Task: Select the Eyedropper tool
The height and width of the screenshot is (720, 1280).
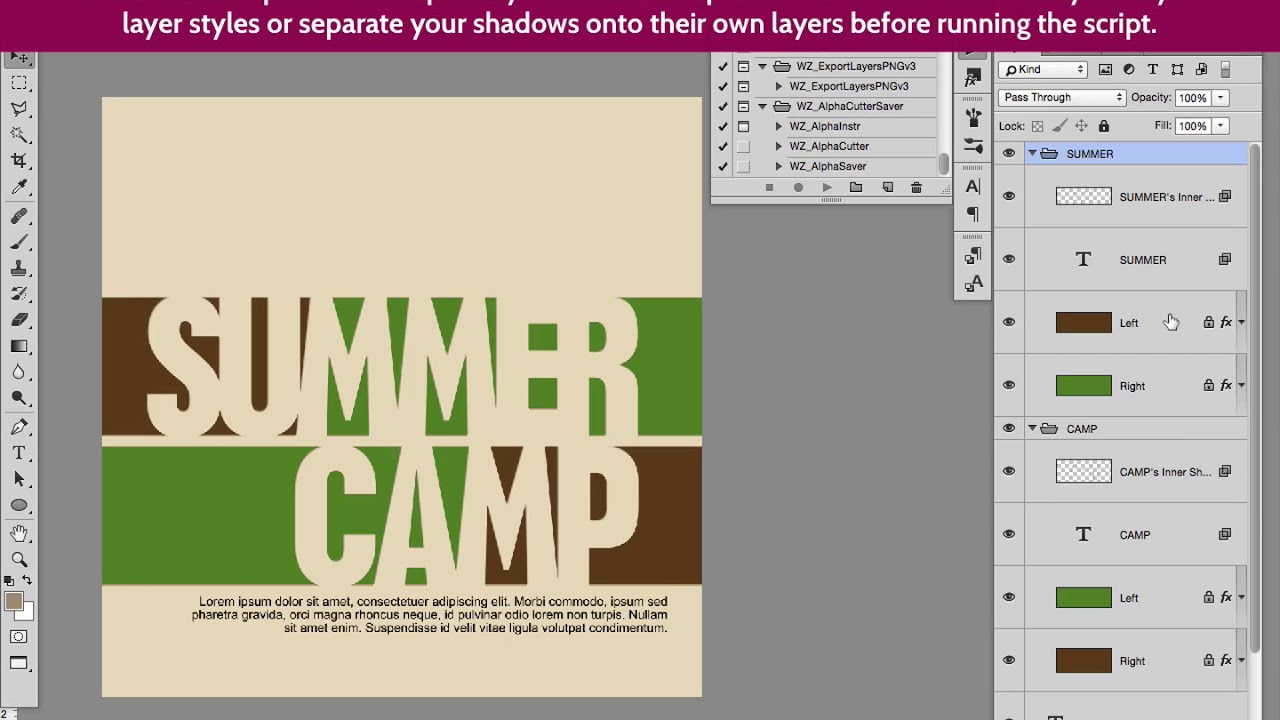Action: [19, 187]
